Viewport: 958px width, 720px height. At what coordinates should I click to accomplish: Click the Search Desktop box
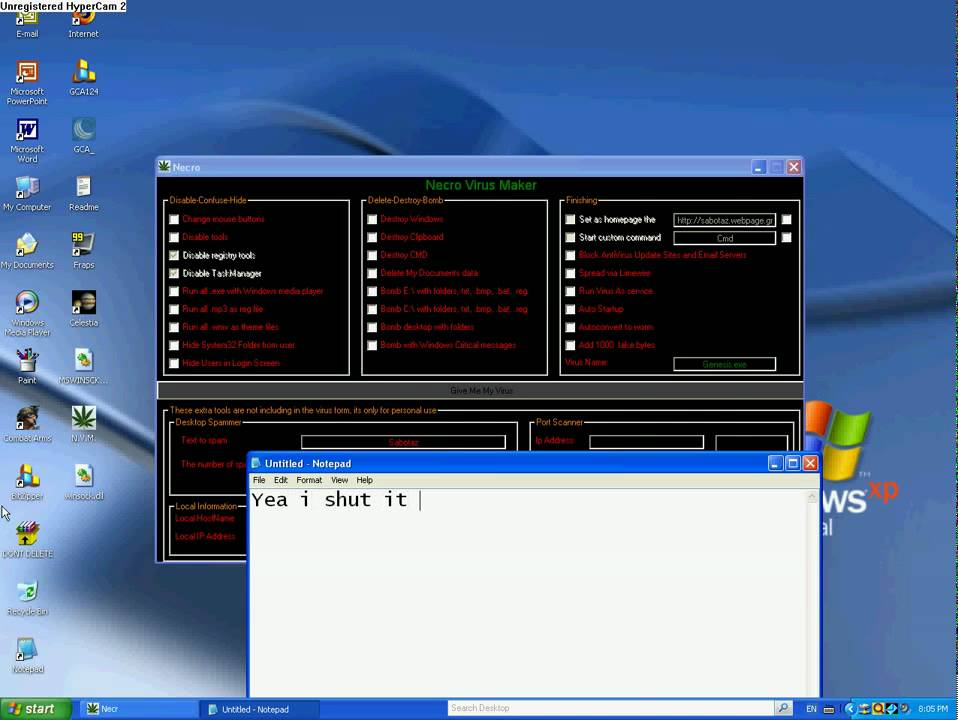pos(611,708)
